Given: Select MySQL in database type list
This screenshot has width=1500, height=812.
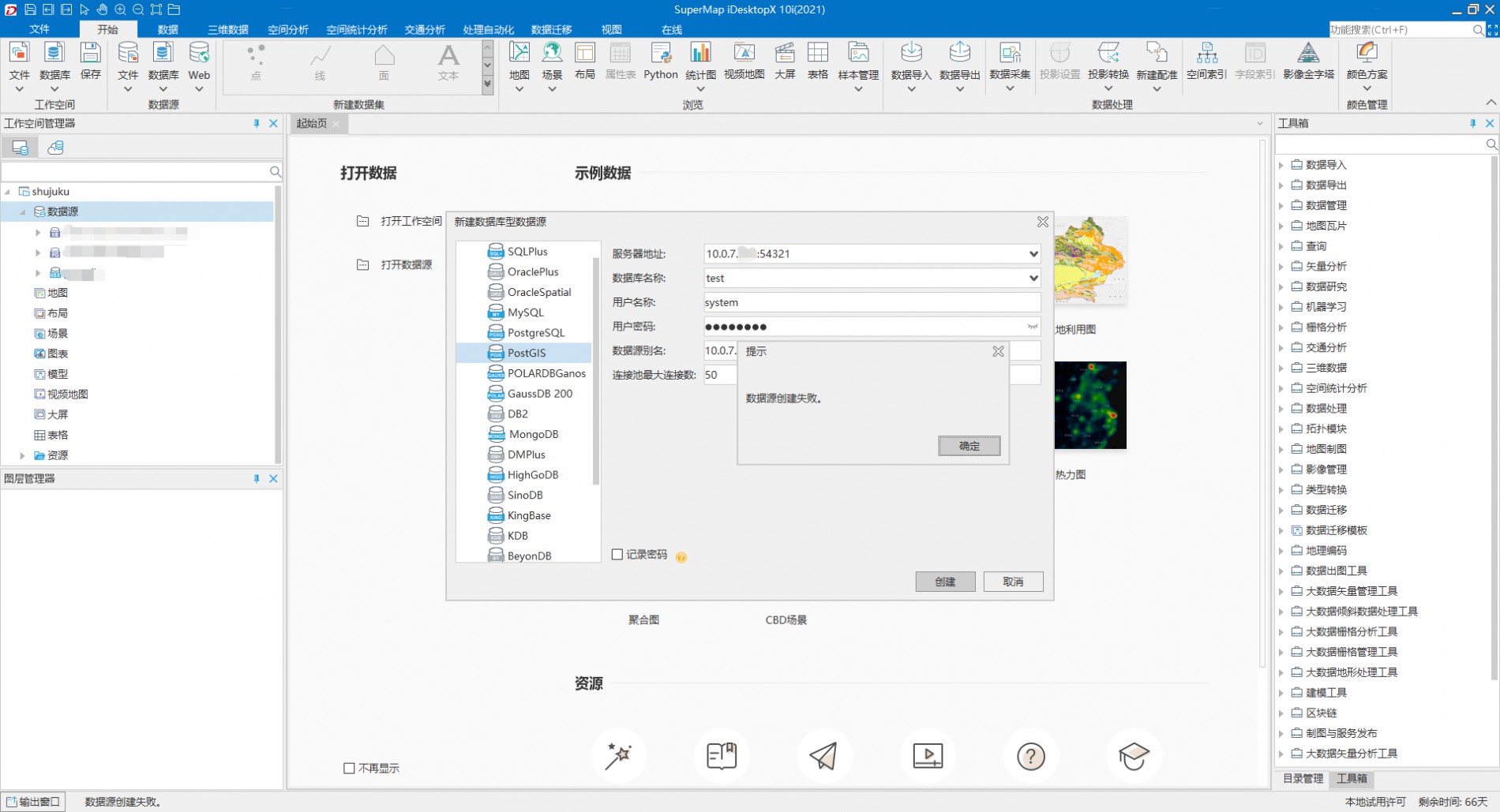Looking at the screenshot, I should [524, 312].
